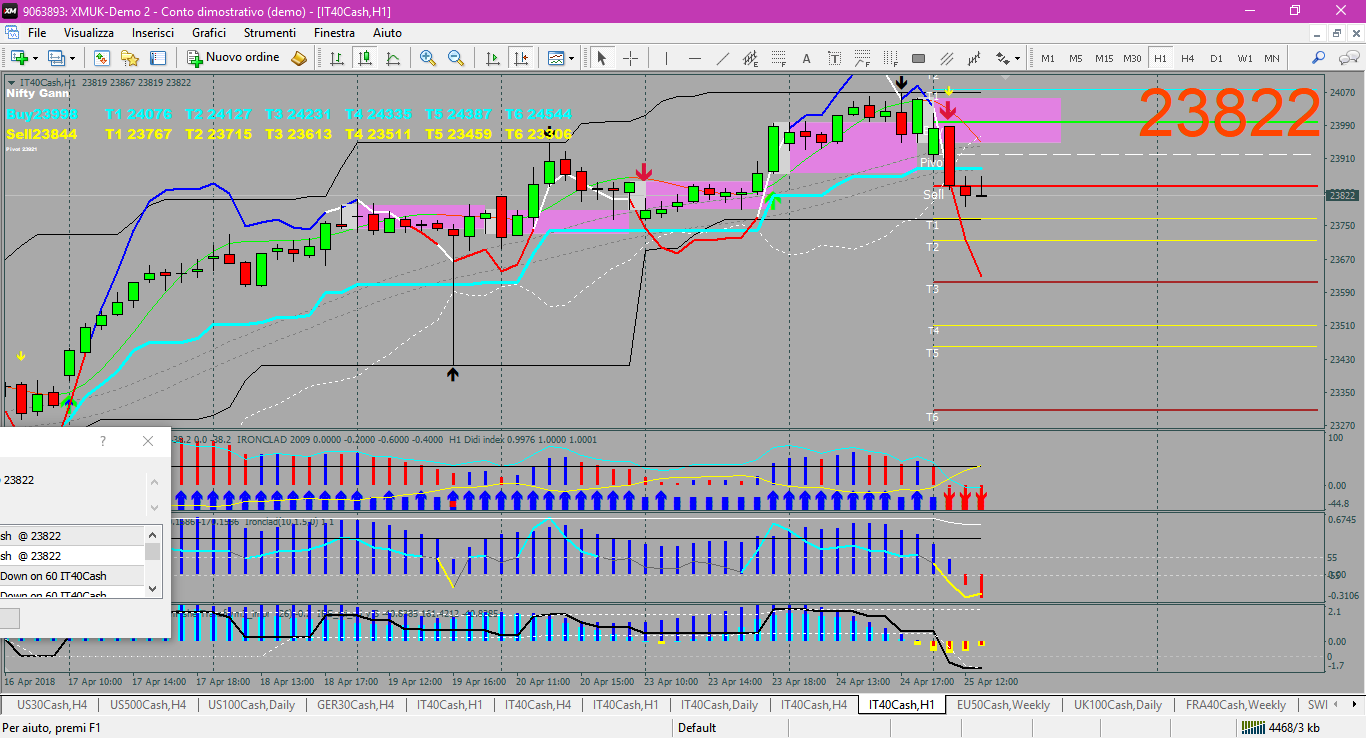Expand the New Chart dropdown arrow
The image size is (1366, 738).
[35, 58]
